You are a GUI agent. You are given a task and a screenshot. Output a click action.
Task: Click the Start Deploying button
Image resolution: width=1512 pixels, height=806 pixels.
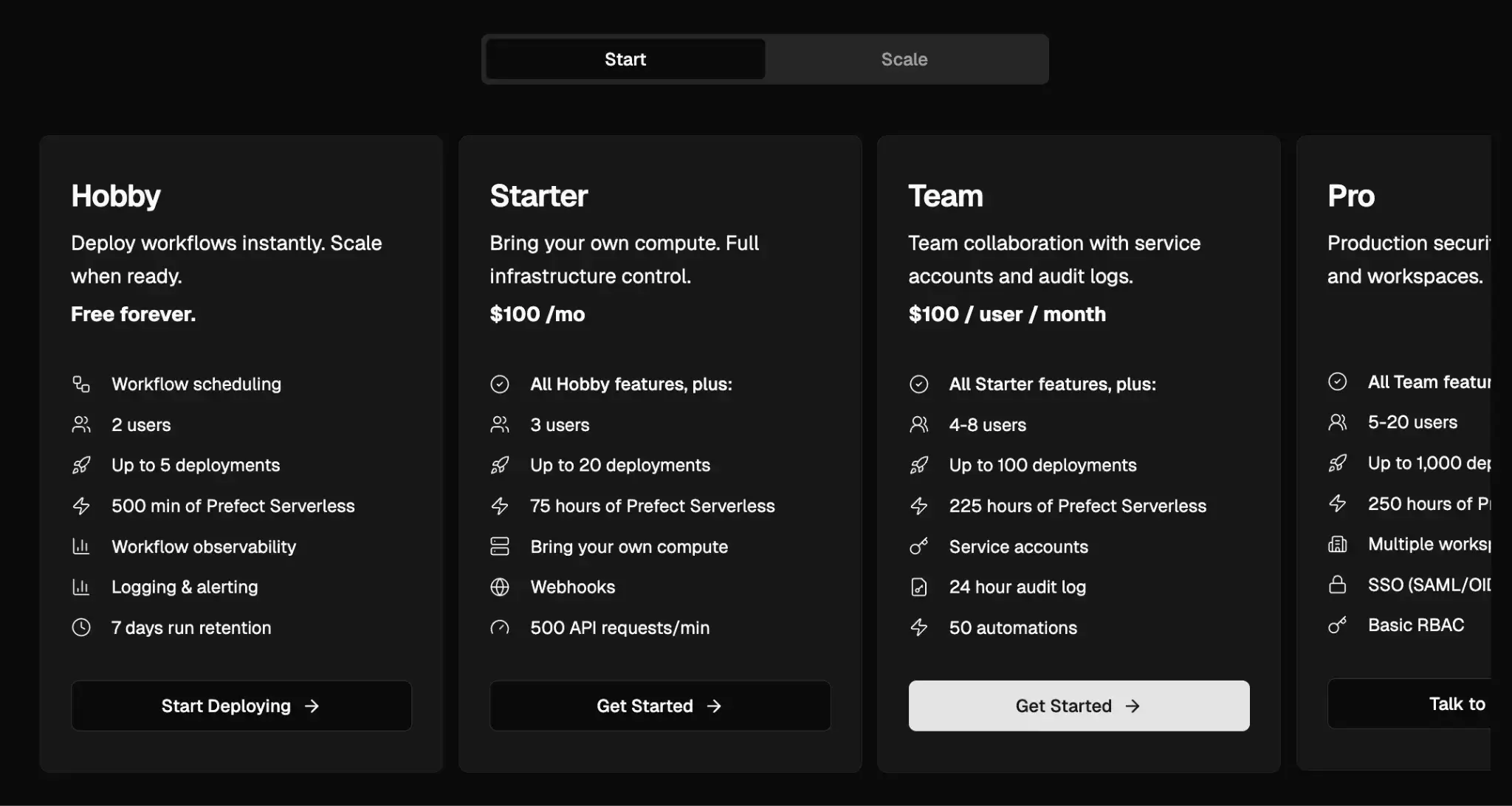(241, 706)
